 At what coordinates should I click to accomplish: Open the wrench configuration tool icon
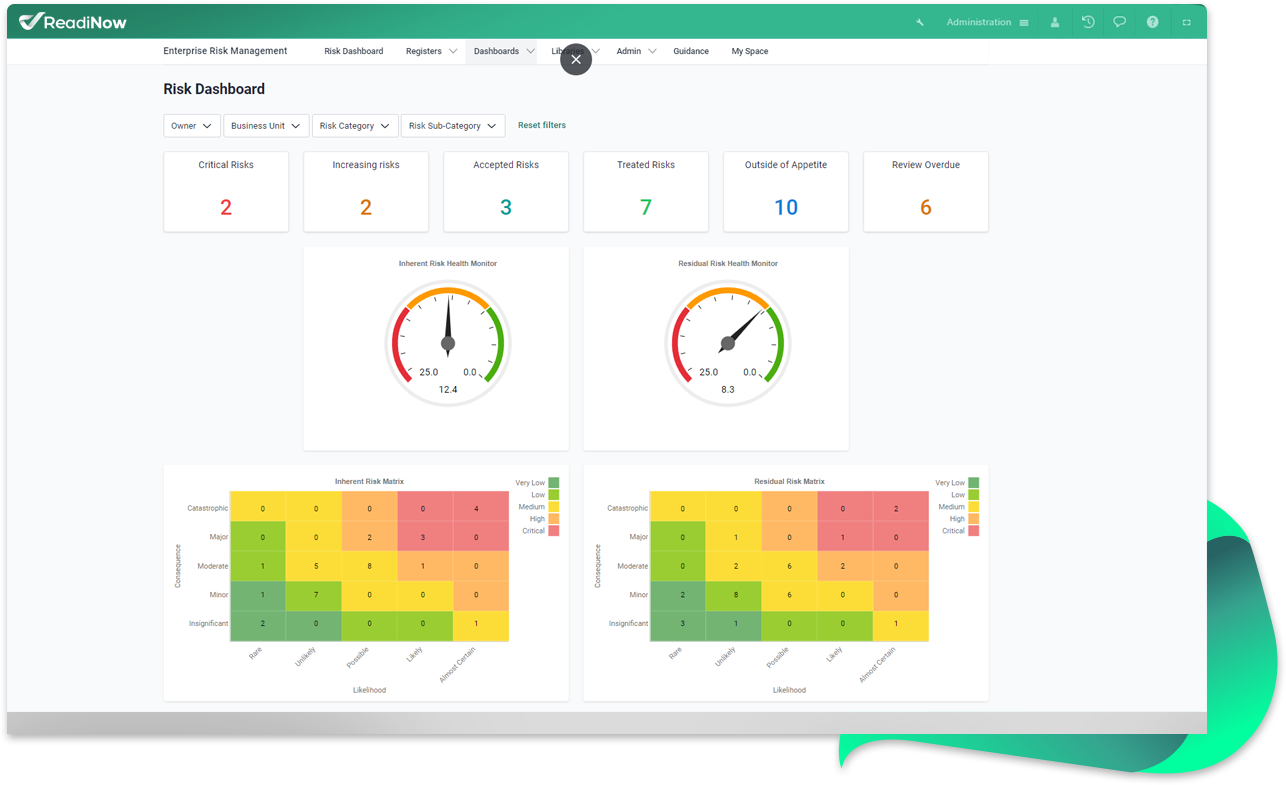tap(920, 22)
